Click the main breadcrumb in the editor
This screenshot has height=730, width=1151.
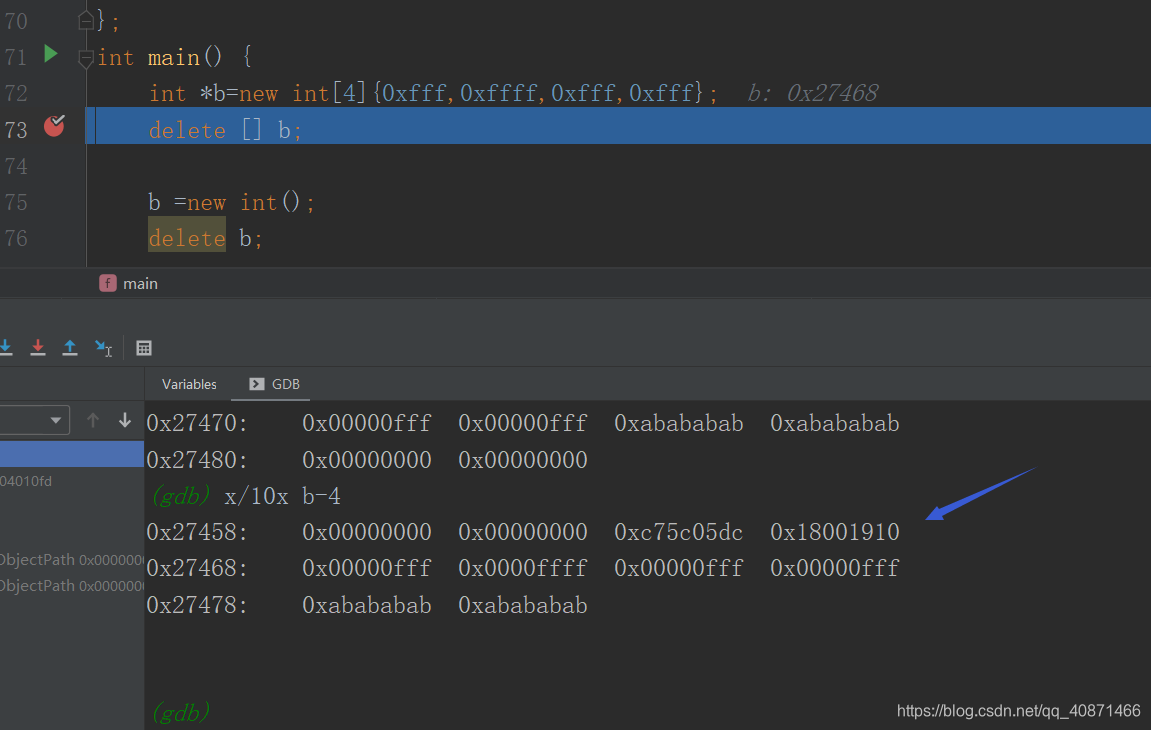[x=129, y=283]
